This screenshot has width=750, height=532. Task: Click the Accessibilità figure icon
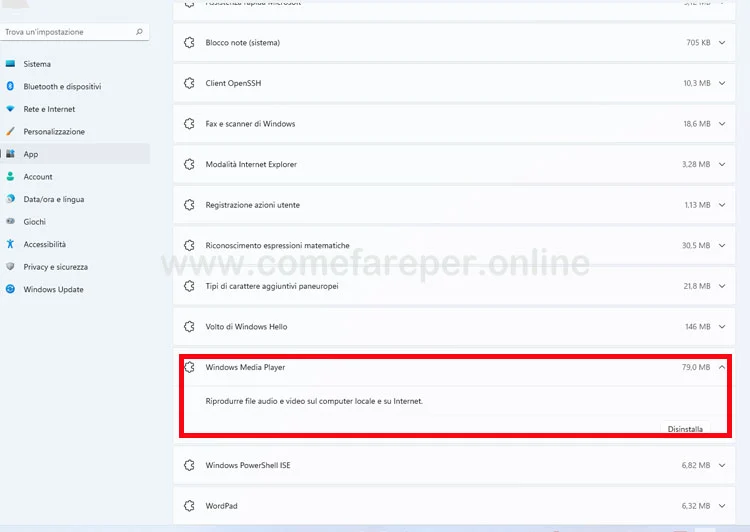click(x=10, y=244)
